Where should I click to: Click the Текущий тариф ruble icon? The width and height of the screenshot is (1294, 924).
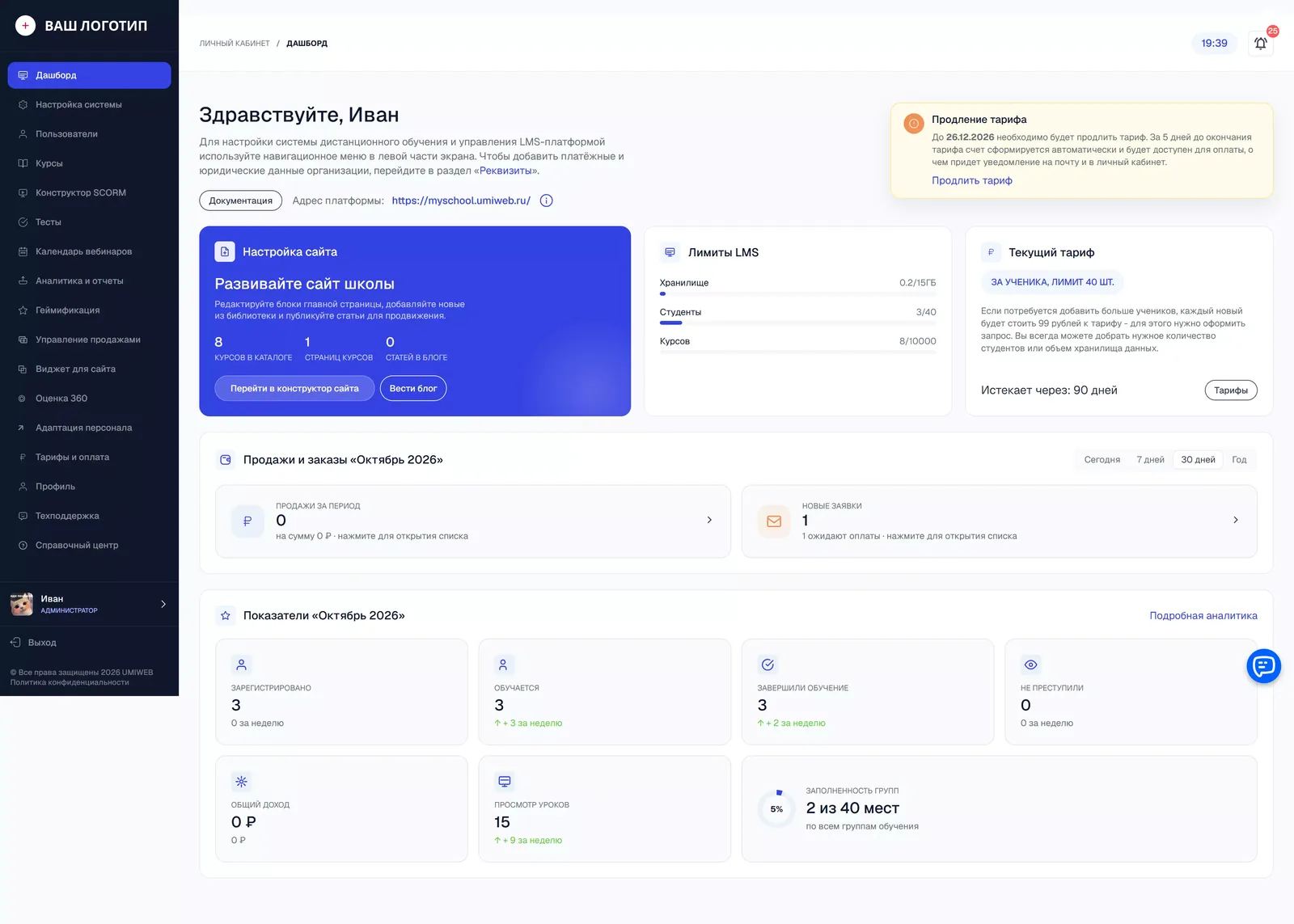point(991,252)
